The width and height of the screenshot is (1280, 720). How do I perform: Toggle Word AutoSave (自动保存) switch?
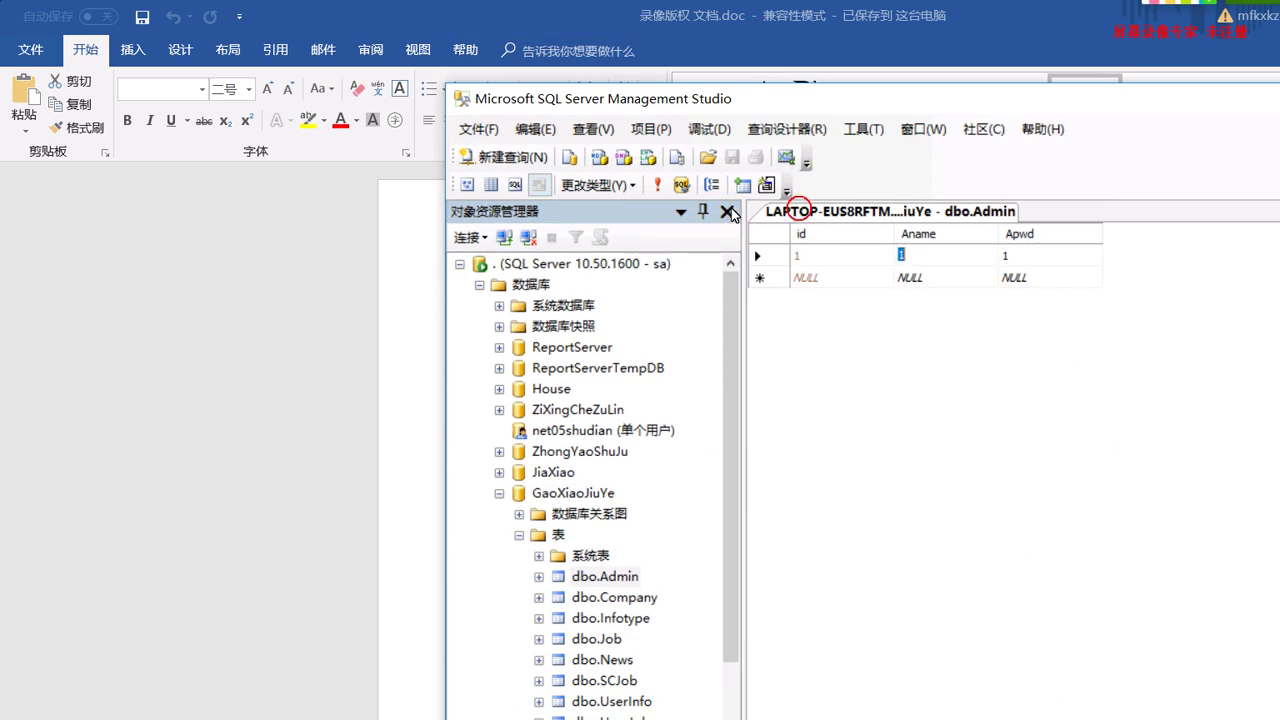pos(98,16)
